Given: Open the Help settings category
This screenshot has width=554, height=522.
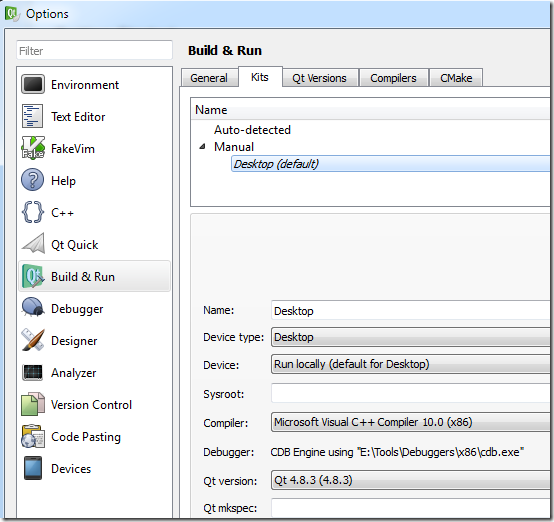Looking at the screenshot, I should [x=94, y=180].
